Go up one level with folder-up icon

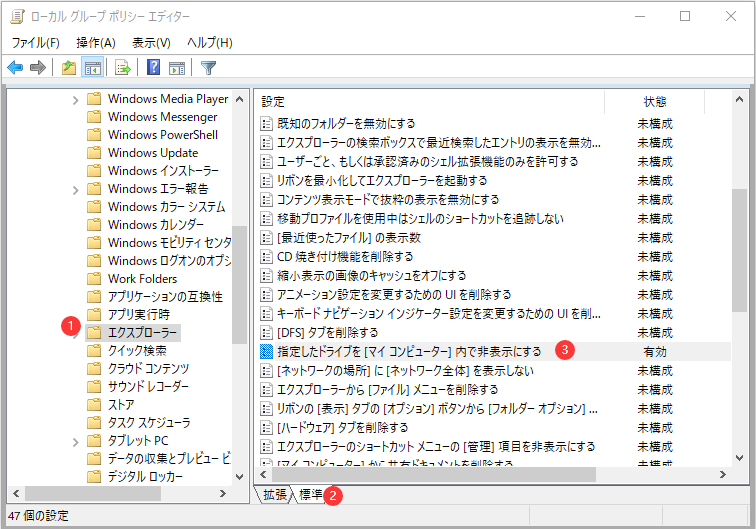(69, 68)
